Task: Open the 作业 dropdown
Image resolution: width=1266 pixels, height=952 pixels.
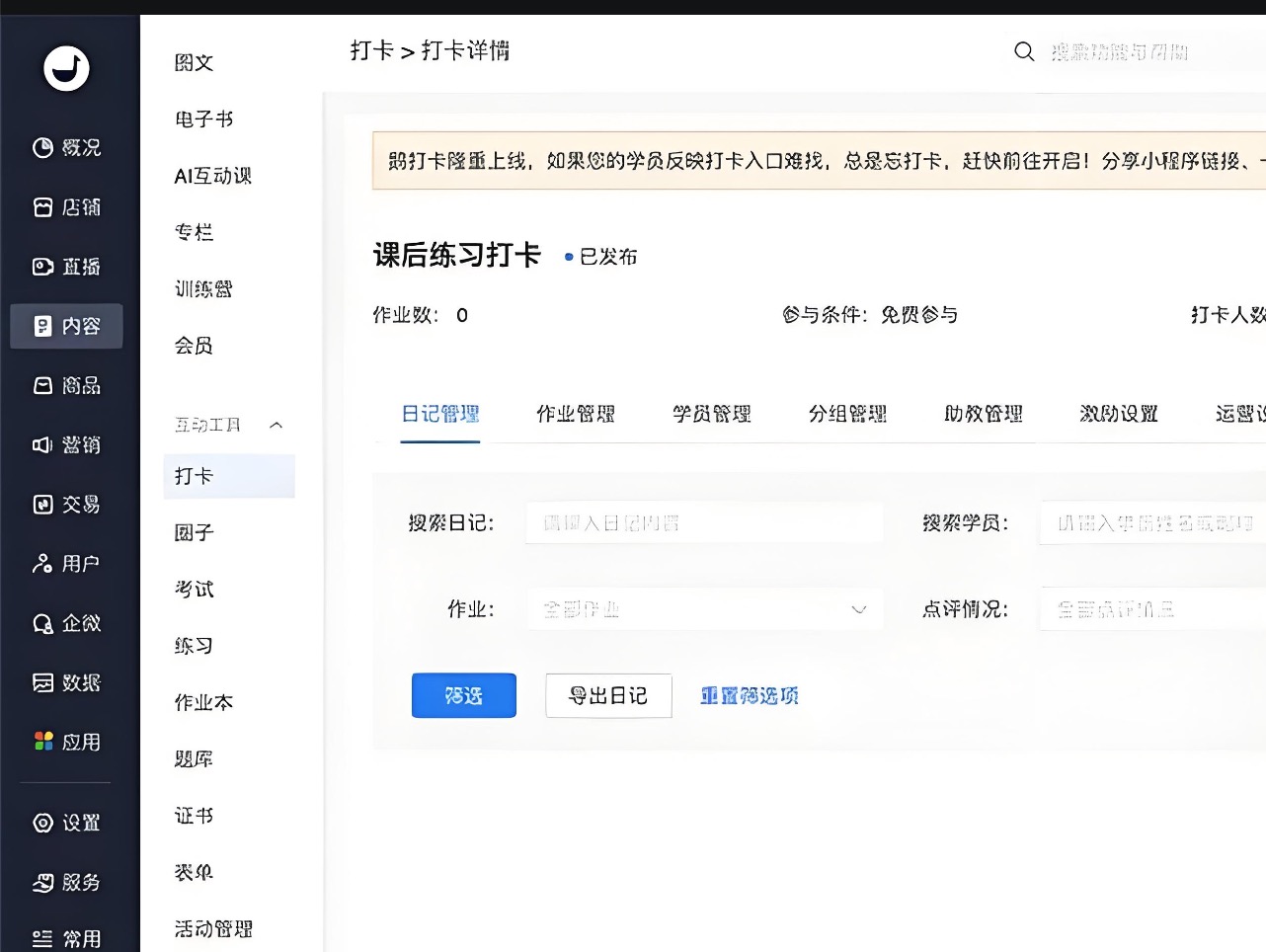Action: (704, 609)
